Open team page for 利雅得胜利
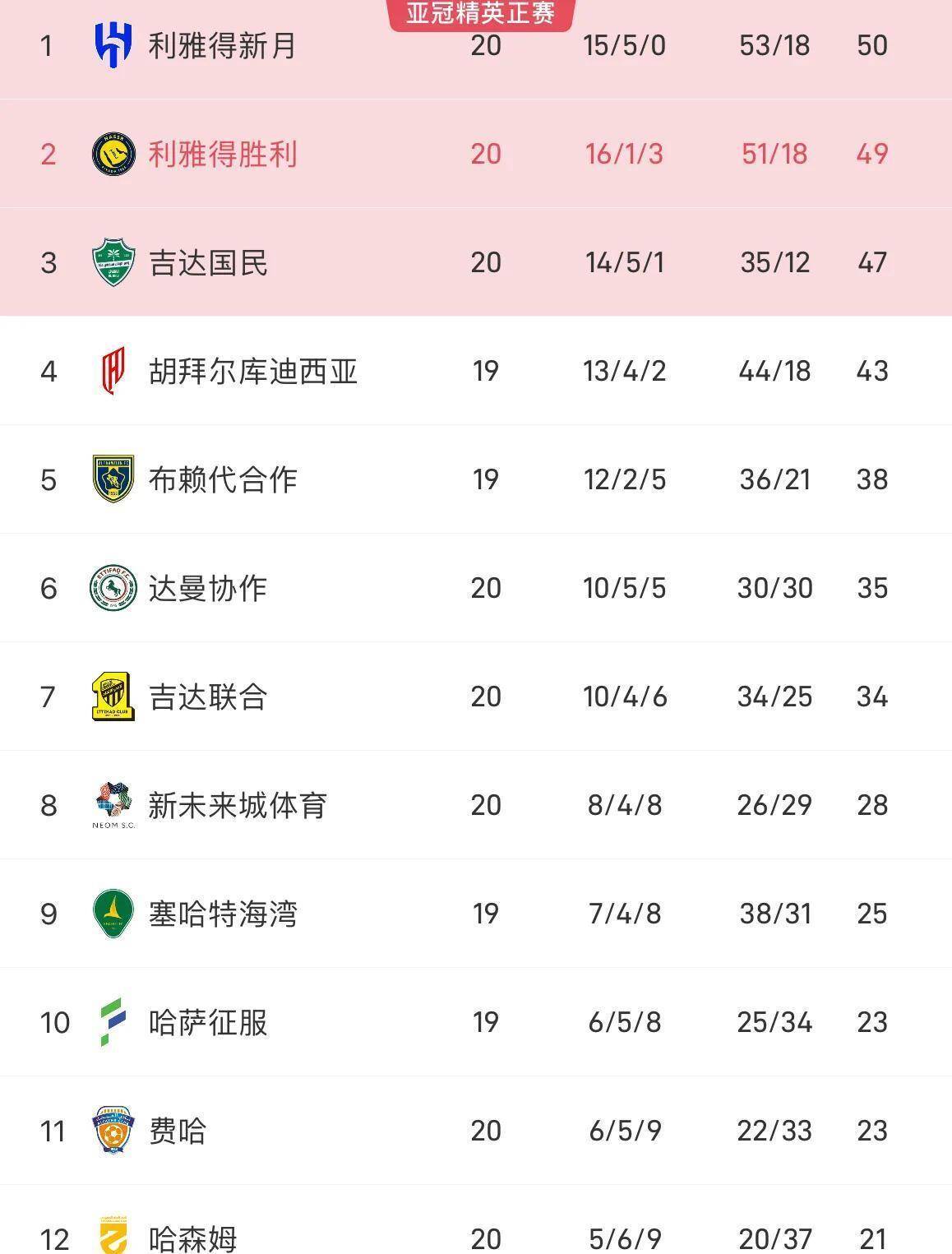The image size is (952, 1254). coord(222,154)
